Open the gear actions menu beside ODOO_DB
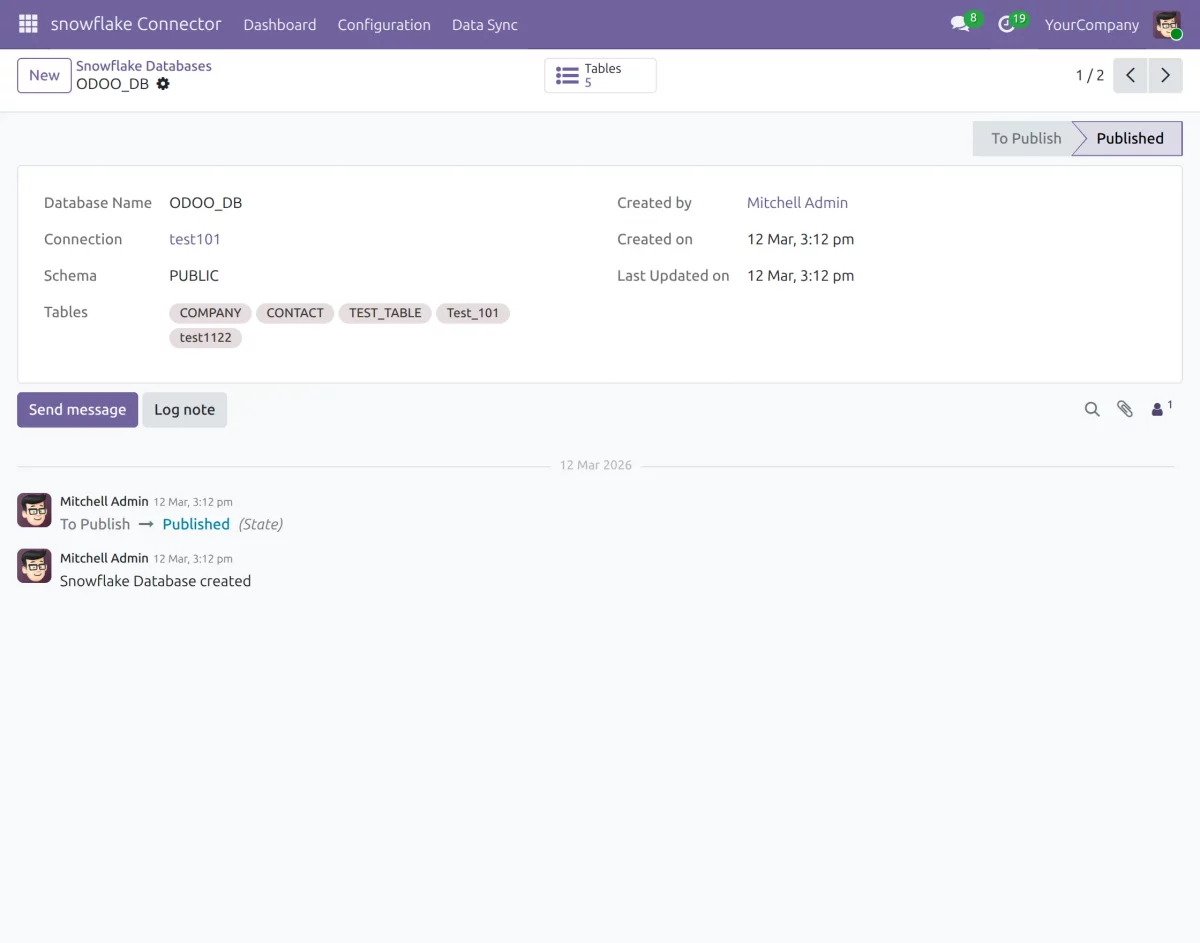 163,84
